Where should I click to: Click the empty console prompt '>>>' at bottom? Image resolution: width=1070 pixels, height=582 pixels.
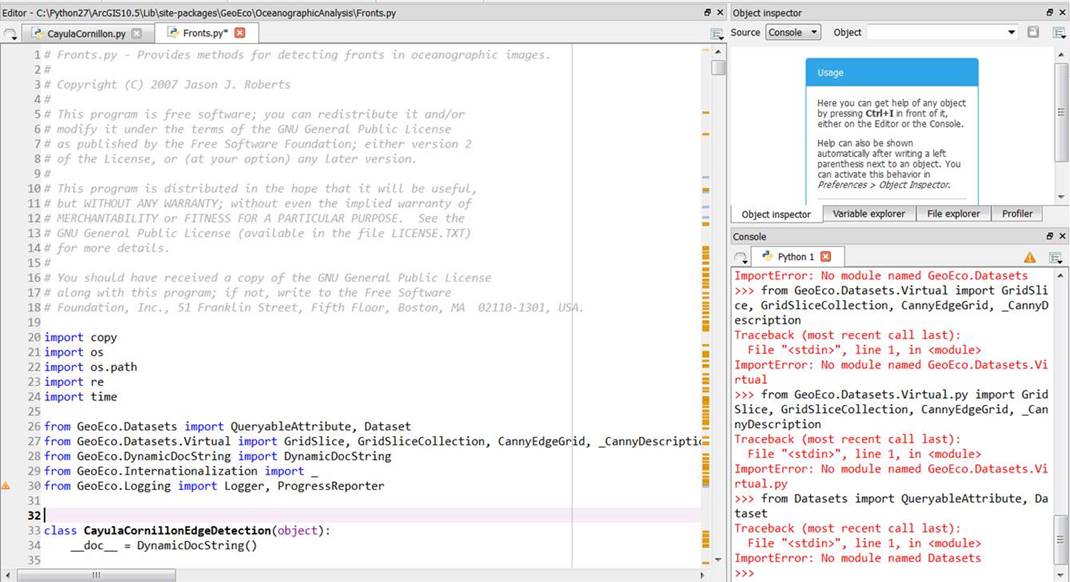744,573
